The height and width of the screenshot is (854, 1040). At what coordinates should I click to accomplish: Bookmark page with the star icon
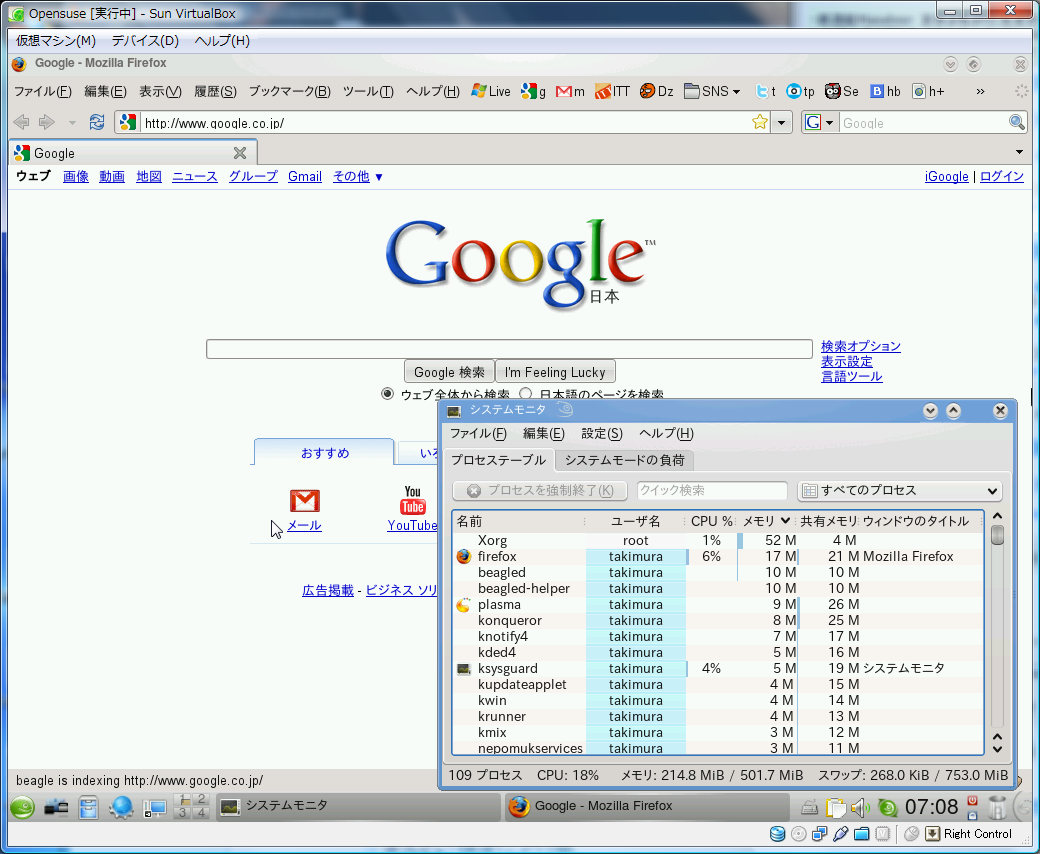coord(759,122)
